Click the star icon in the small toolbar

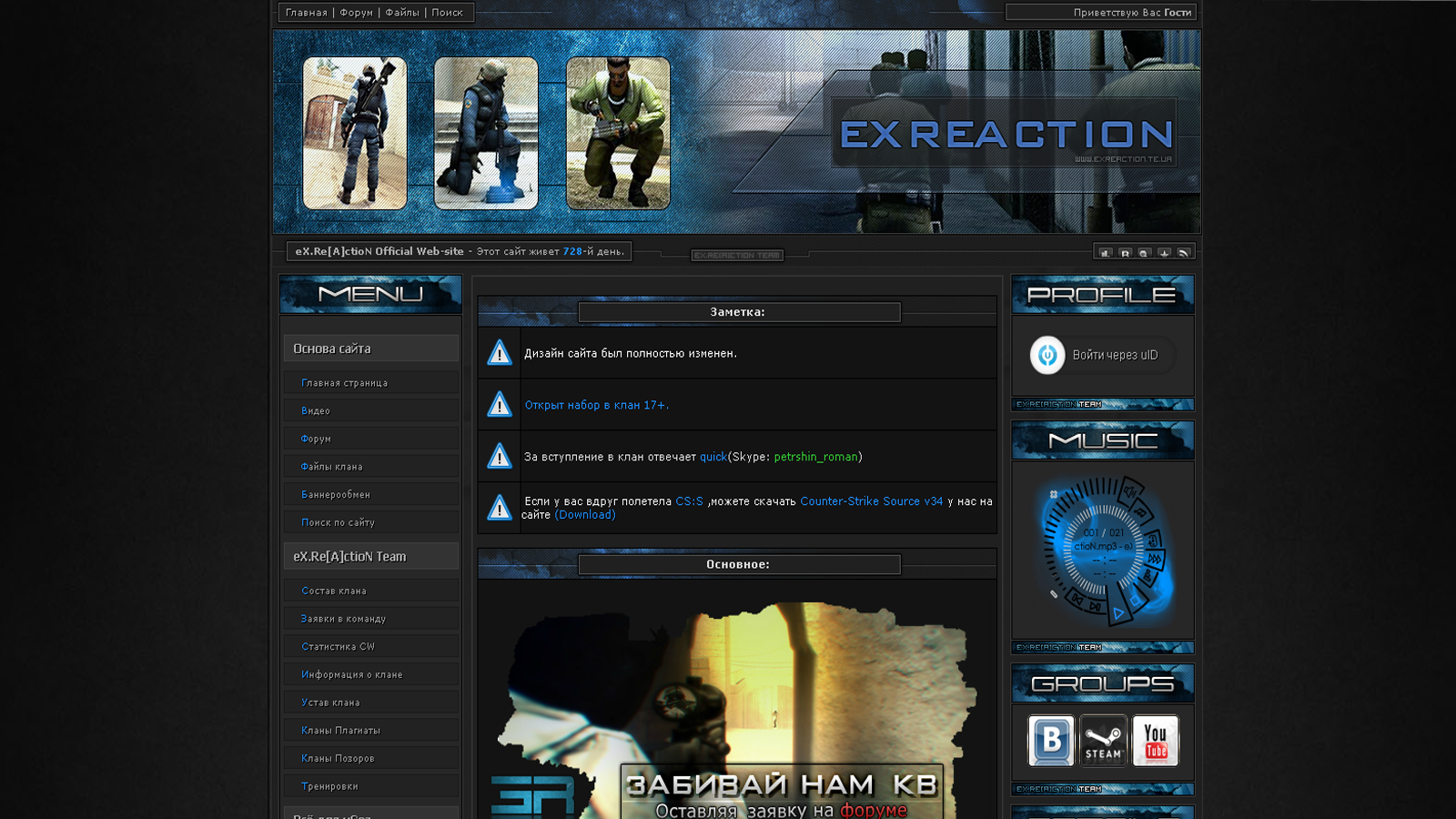tap(1164, 254)
